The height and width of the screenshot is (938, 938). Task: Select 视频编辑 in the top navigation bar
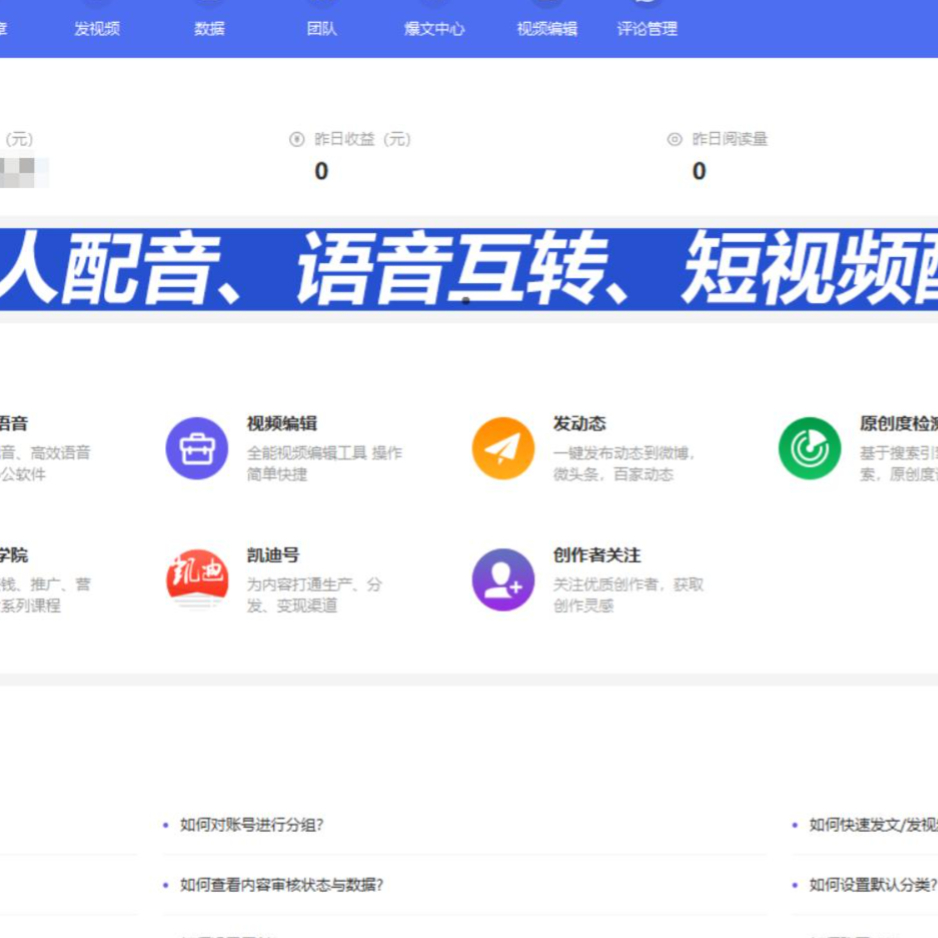pos(546,28)
